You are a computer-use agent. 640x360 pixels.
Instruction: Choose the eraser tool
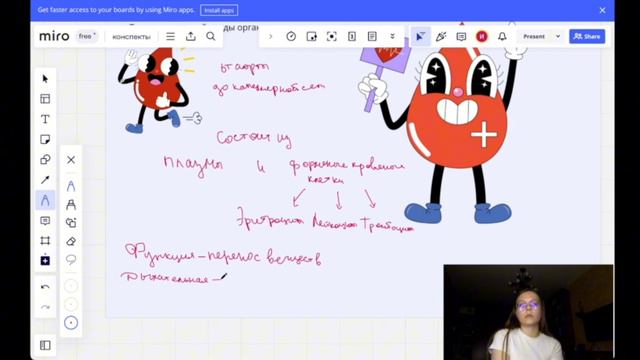coord(71,241)
